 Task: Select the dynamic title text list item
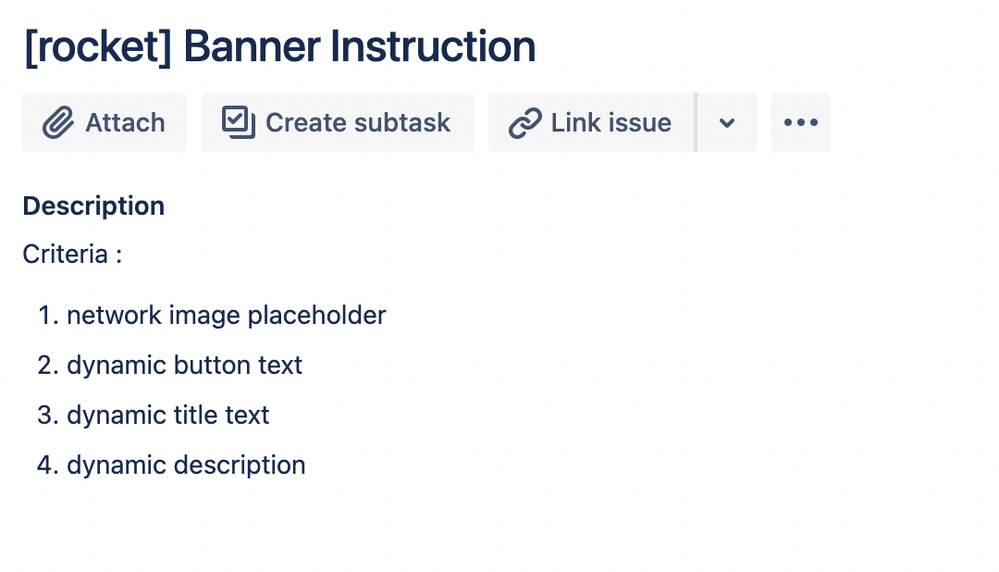tap(168, 415)
